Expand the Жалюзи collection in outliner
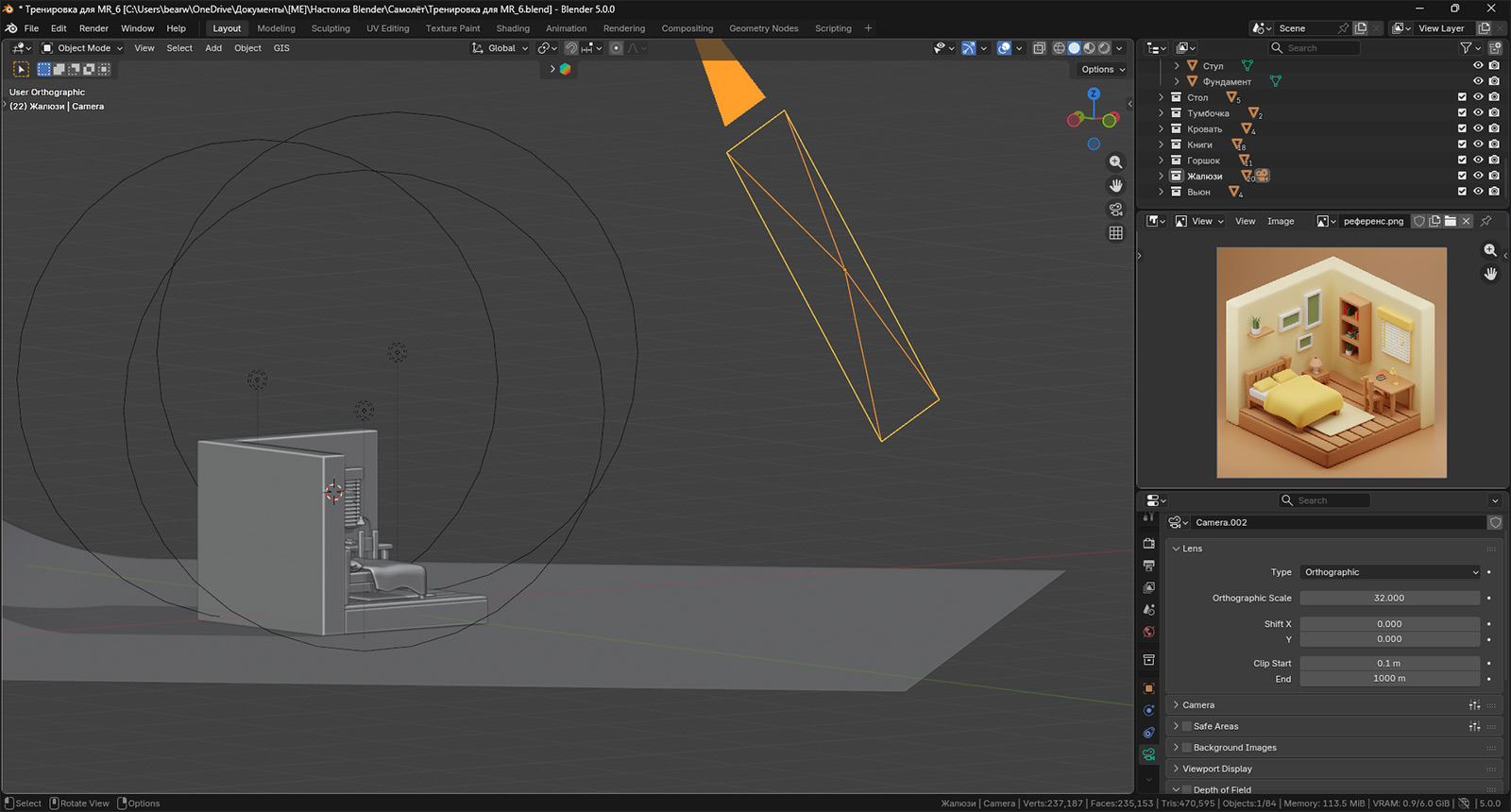The image size is (1511, 812). point(1161,177)
